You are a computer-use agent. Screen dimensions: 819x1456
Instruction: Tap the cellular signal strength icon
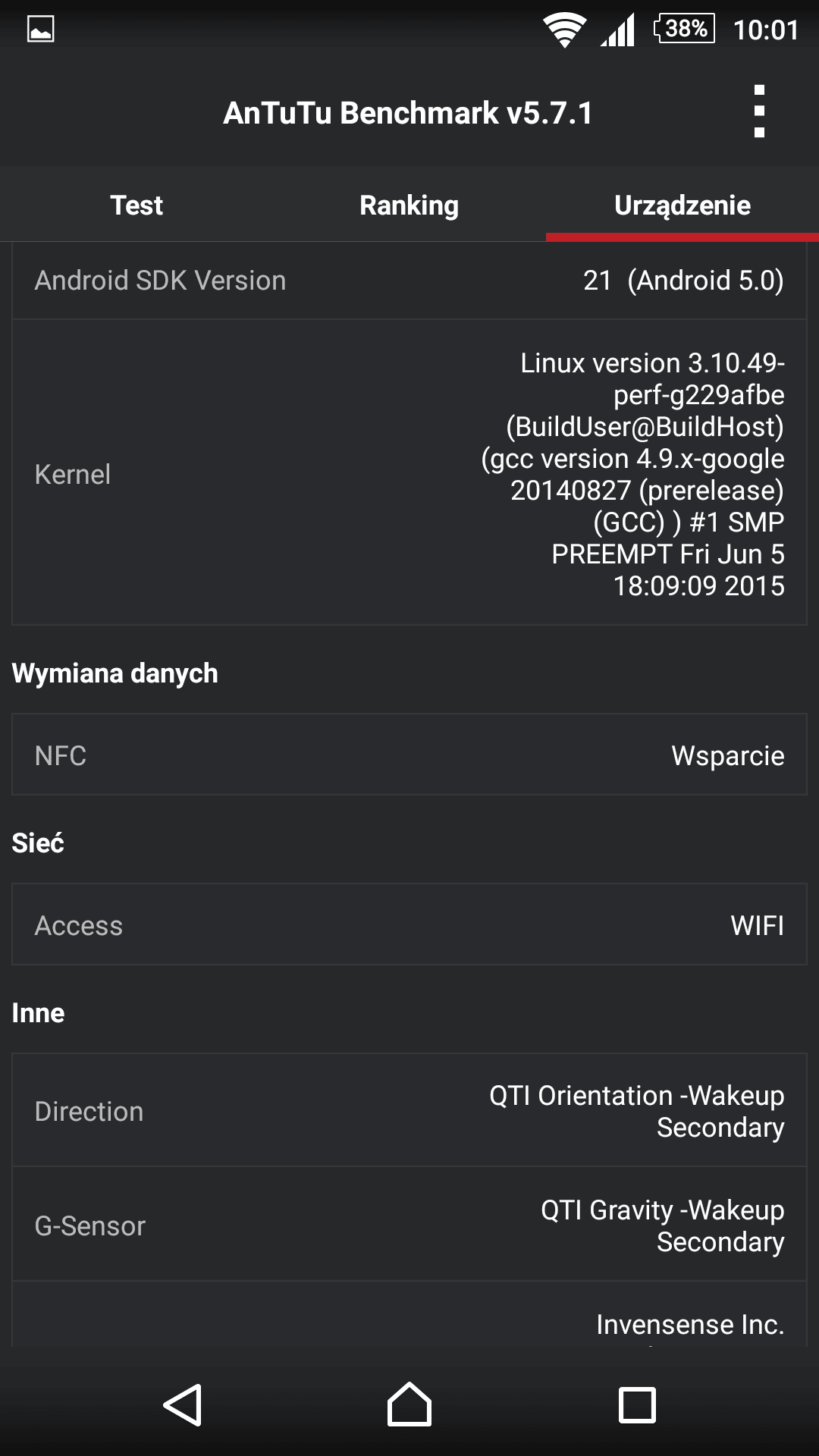coord(618,31)
